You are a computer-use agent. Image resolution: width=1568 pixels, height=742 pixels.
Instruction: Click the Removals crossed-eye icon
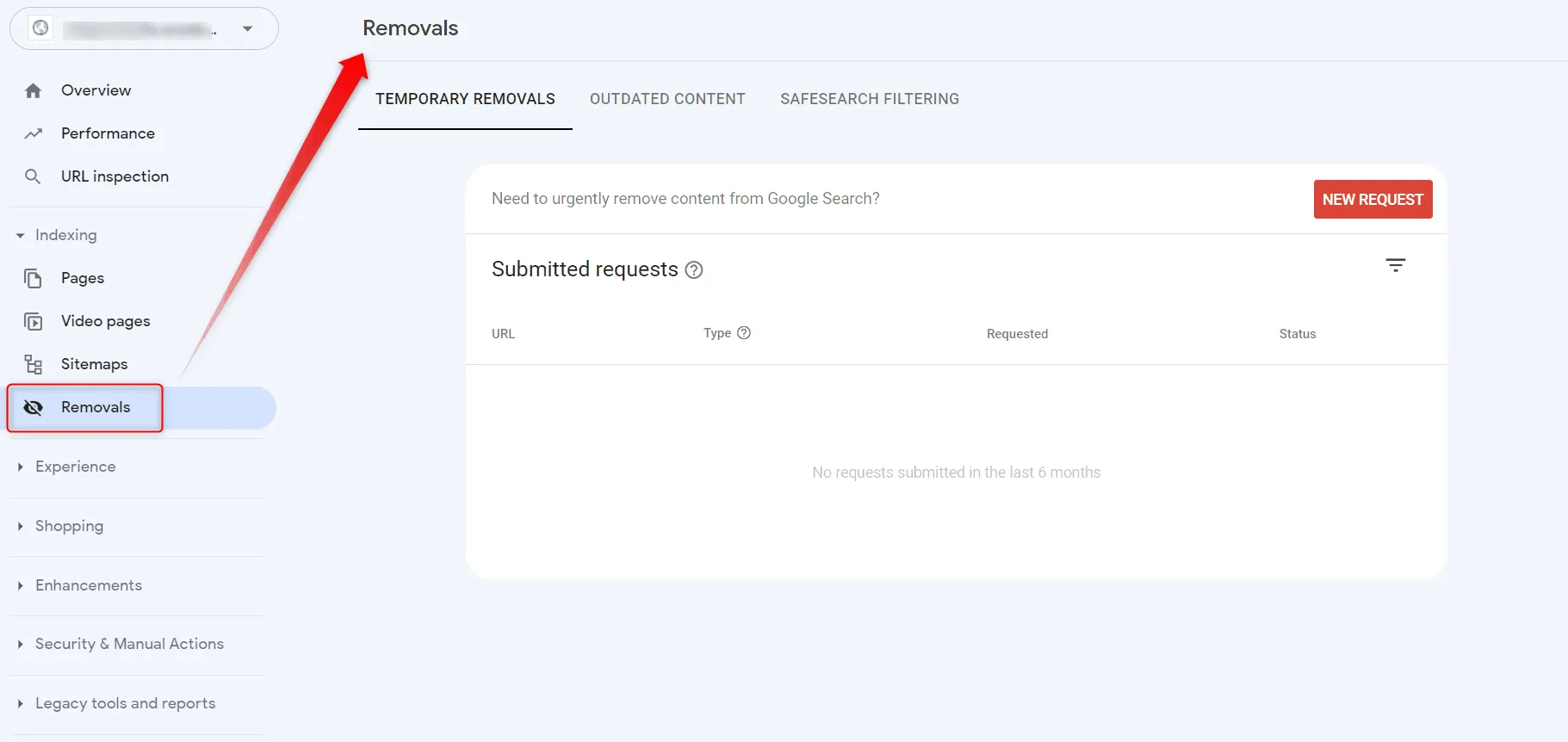point(34,407)
